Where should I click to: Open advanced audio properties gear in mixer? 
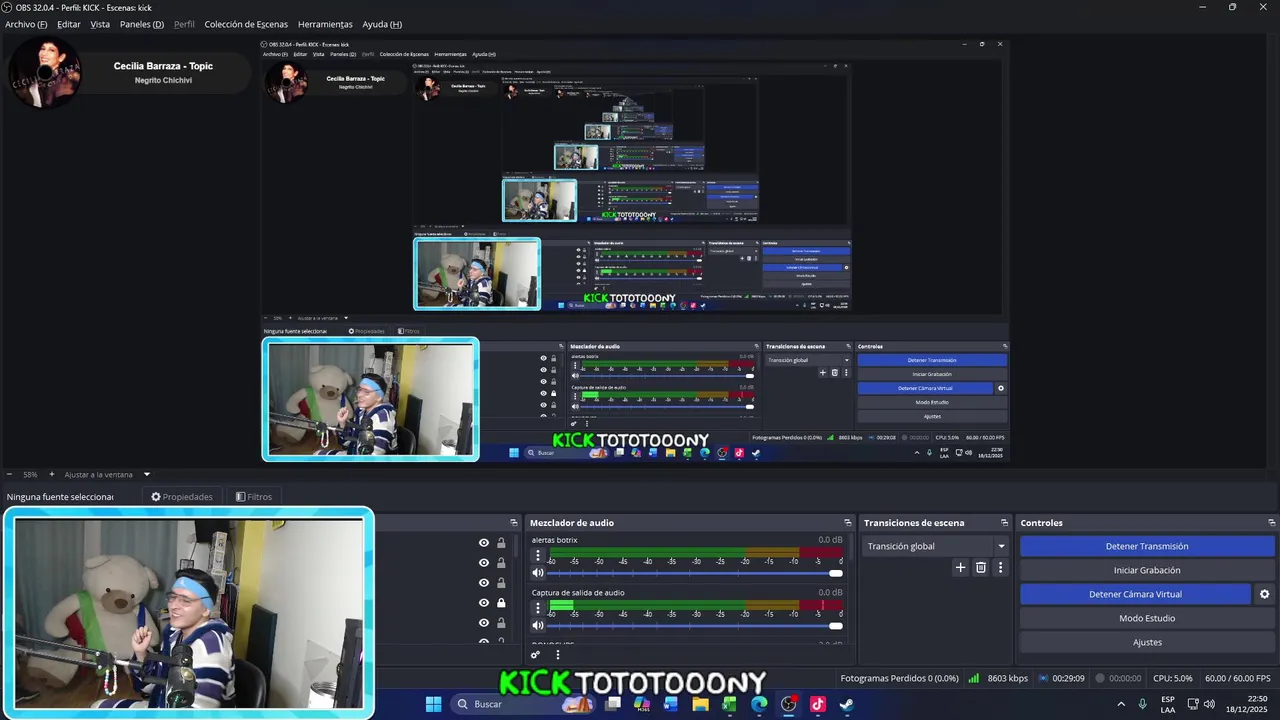coord(536,655)
